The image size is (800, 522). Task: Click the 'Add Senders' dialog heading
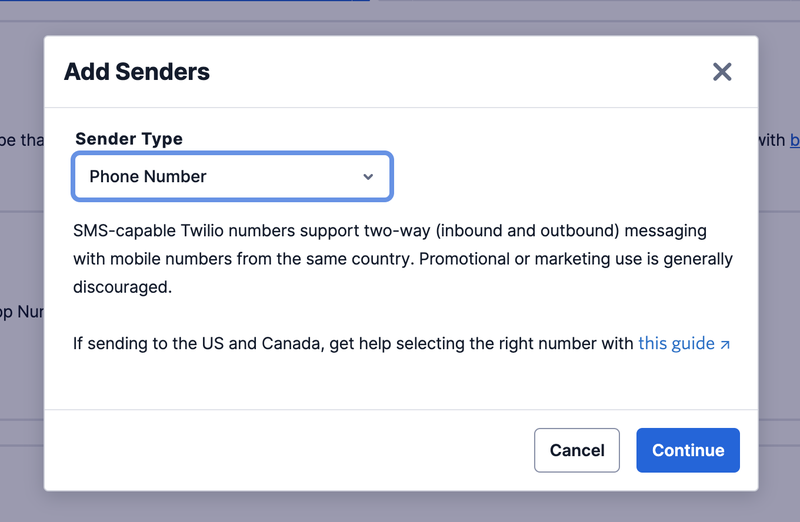coord(137,72)
